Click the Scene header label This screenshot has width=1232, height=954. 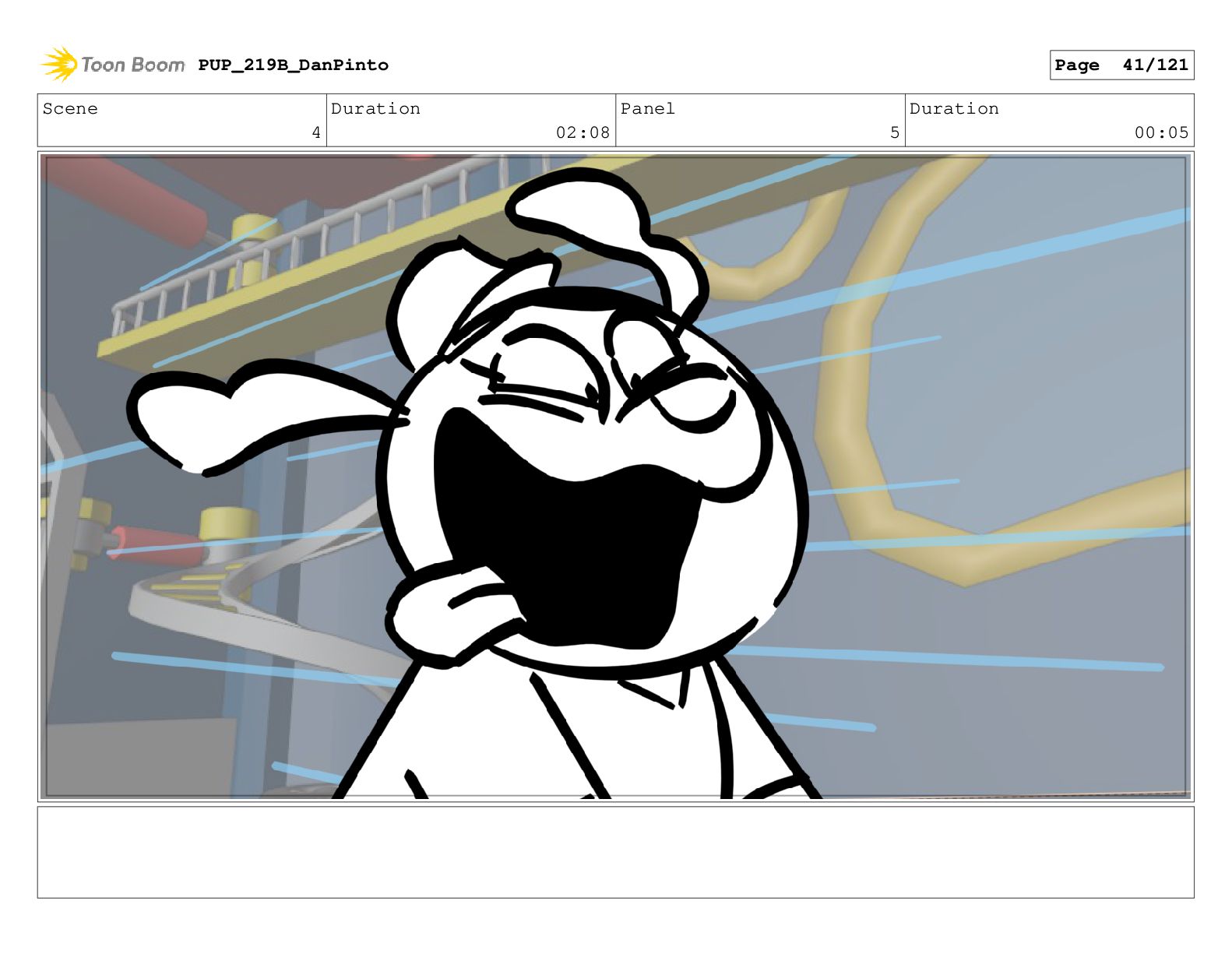coord(70,109)
